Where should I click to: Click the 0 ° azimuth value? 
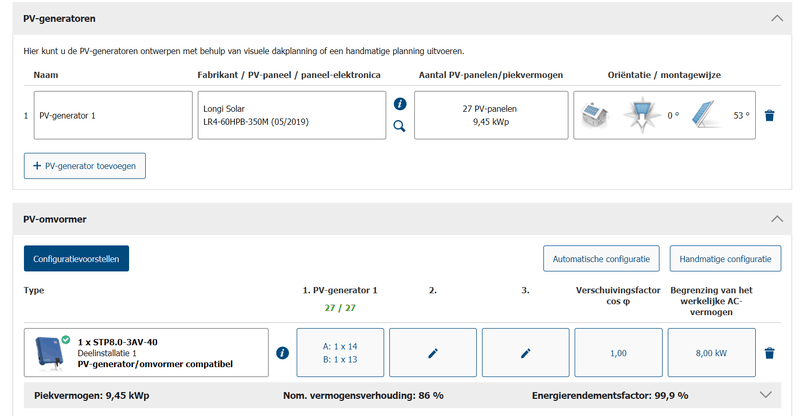tap(673, 115)
